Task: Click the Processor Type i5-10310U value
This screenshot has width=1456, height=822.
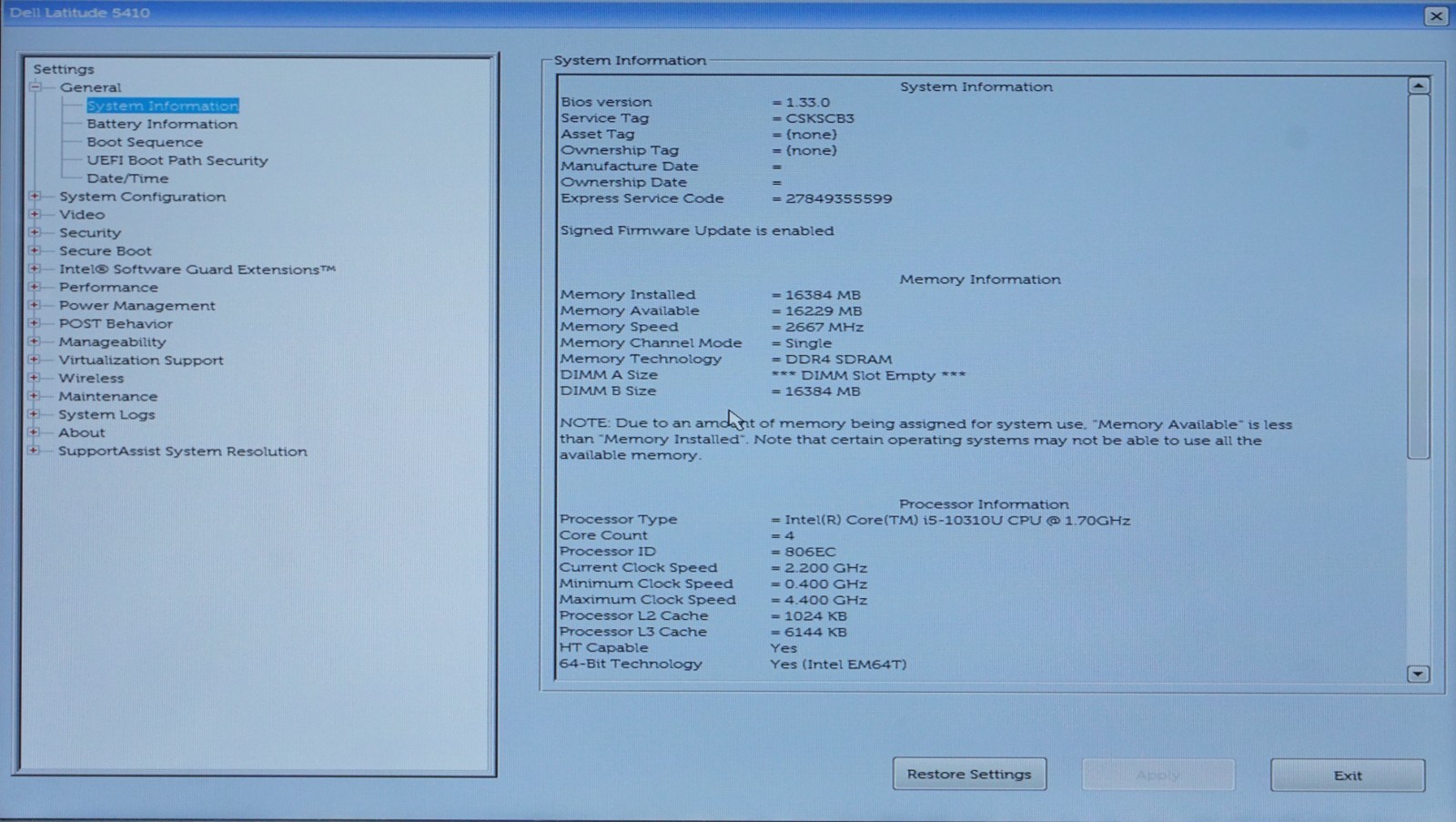Action: (x=957, y=521)
